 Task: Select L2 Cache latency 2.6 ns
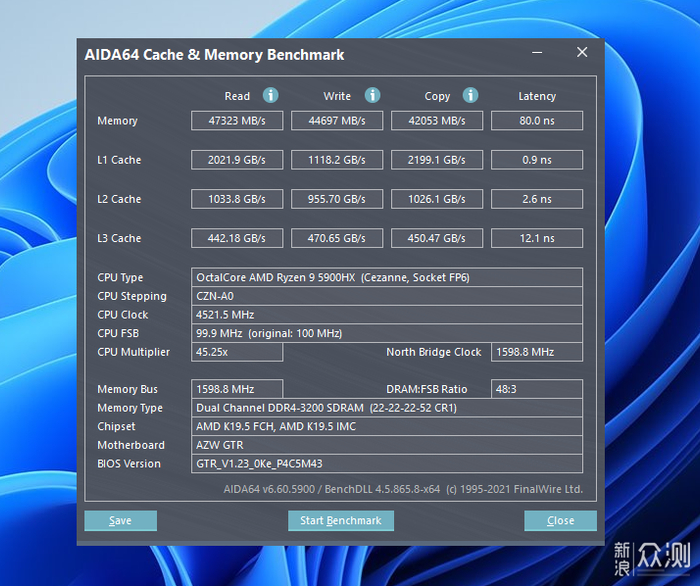pos(537,199)
